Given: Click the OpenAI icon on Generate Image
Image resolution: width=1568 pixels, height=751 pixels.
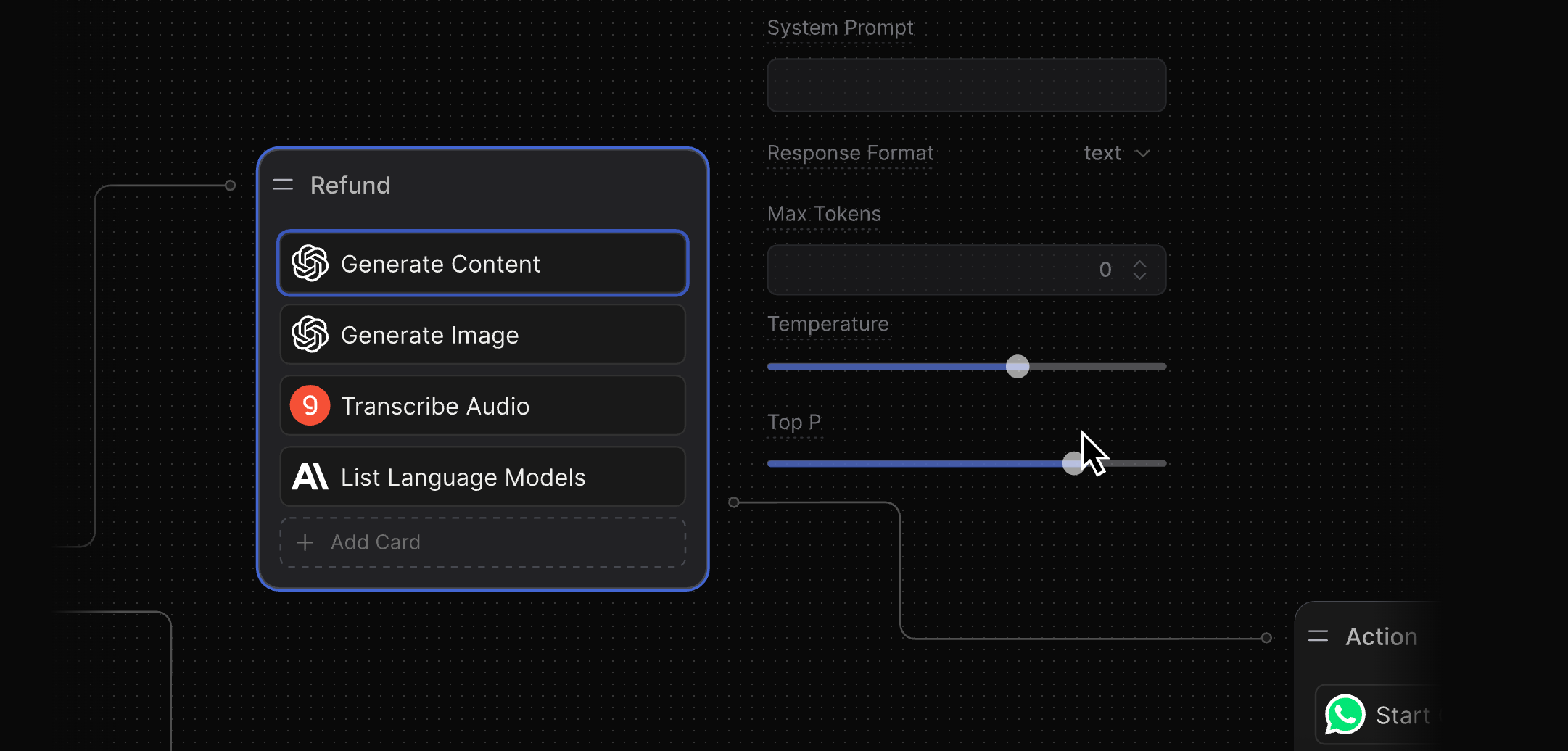Looking at the screenshot, I should click(310, 334).
